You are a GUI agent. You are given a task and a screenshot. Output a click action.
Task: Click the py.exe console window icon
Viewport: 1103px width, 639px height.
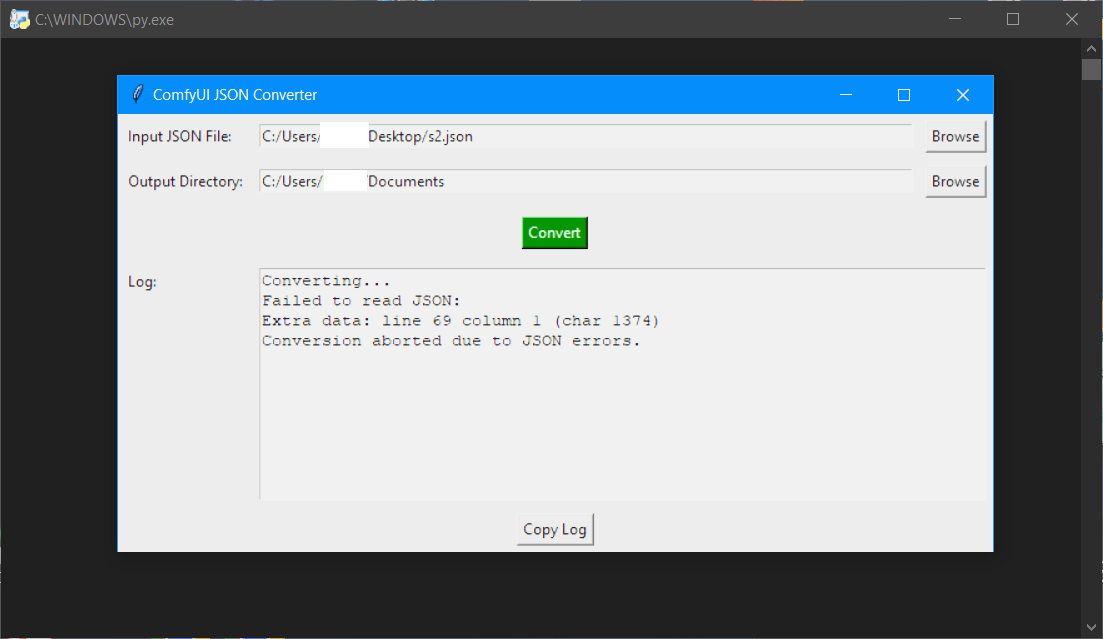pos(19,20)
